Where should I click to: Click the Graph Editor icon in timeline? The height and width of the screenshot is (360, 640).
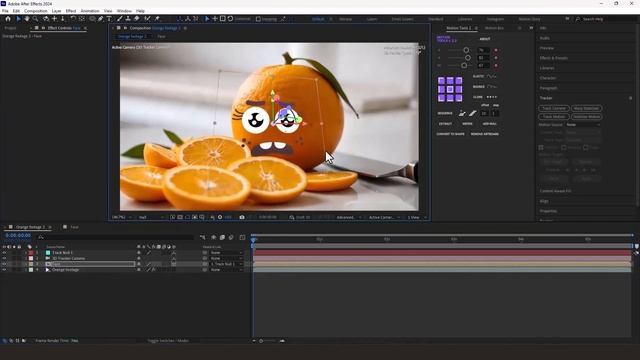click(x=242, y=237)
